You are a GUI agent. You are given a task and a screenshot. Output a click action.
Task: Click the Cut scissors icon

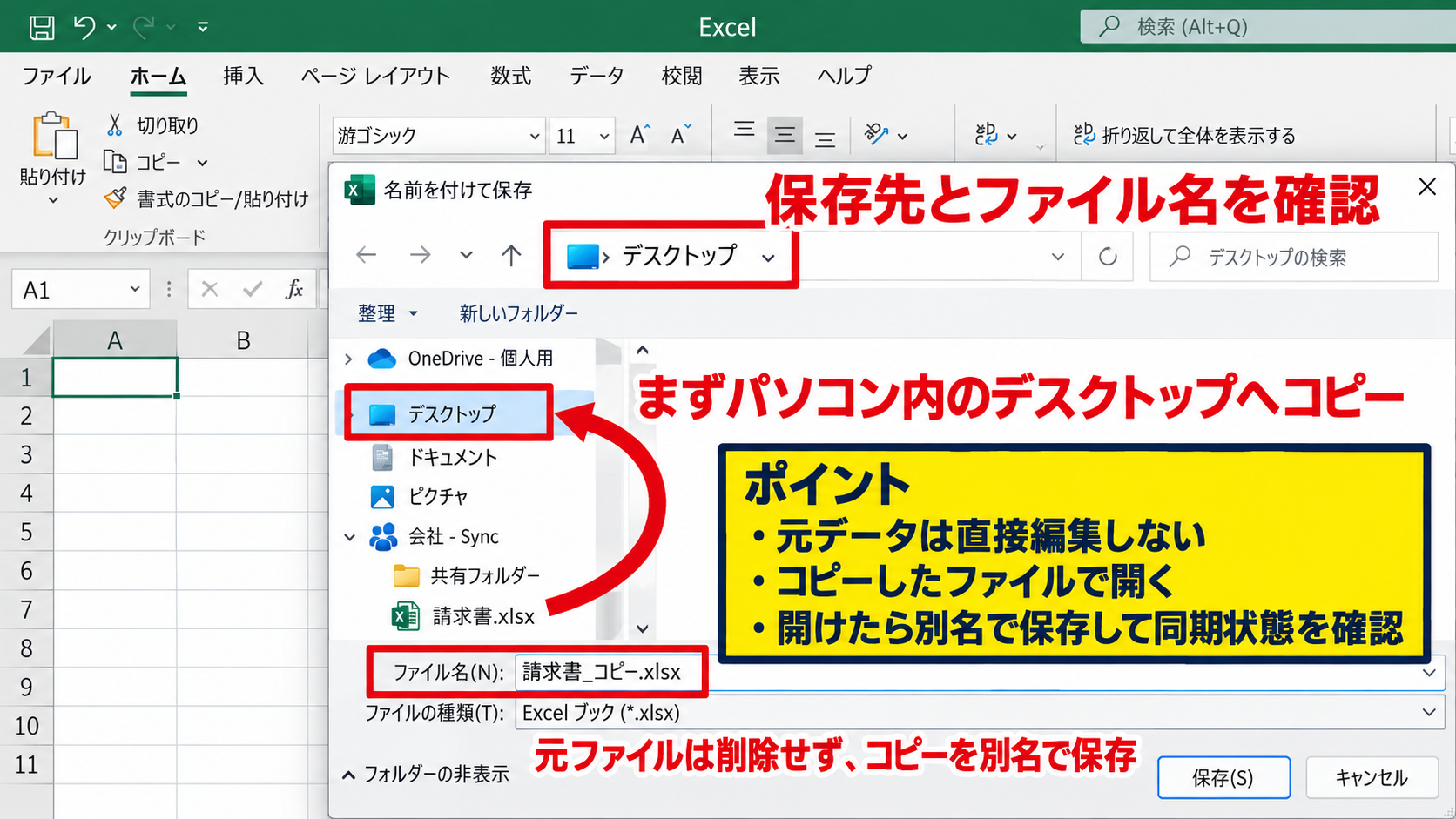coord(114,125)
